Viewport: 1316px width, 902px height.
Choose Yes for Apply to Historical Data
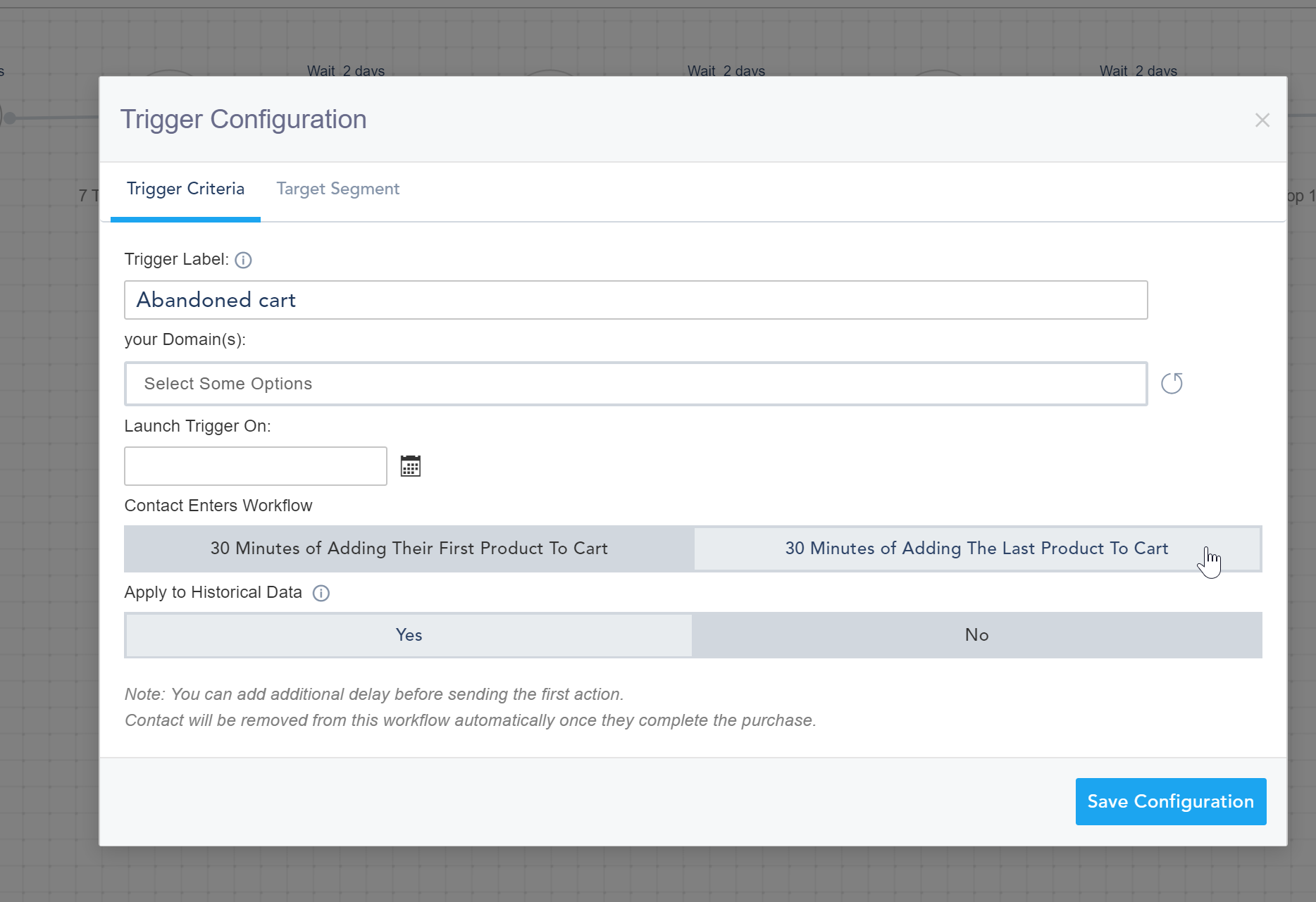[x=409, y=635]
